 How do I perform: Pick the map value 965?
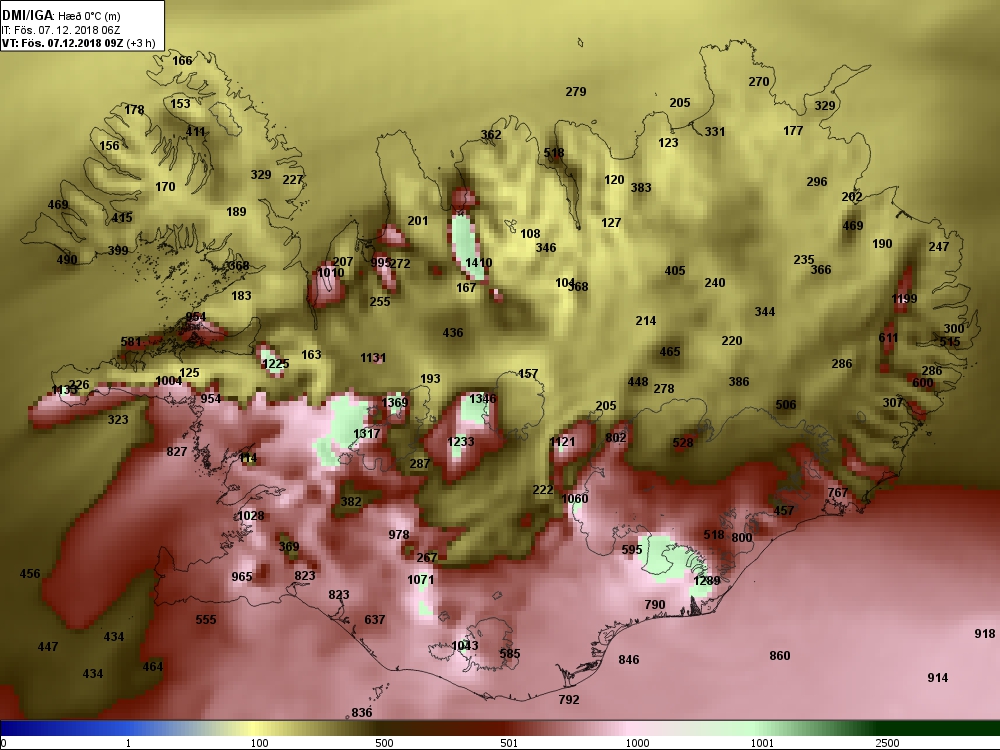[242, 577]
